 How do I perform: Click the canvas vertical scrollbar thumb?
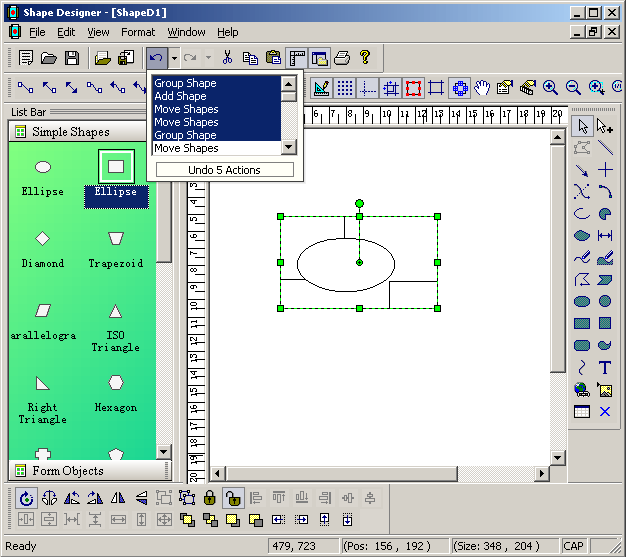(x=557, y=259)
